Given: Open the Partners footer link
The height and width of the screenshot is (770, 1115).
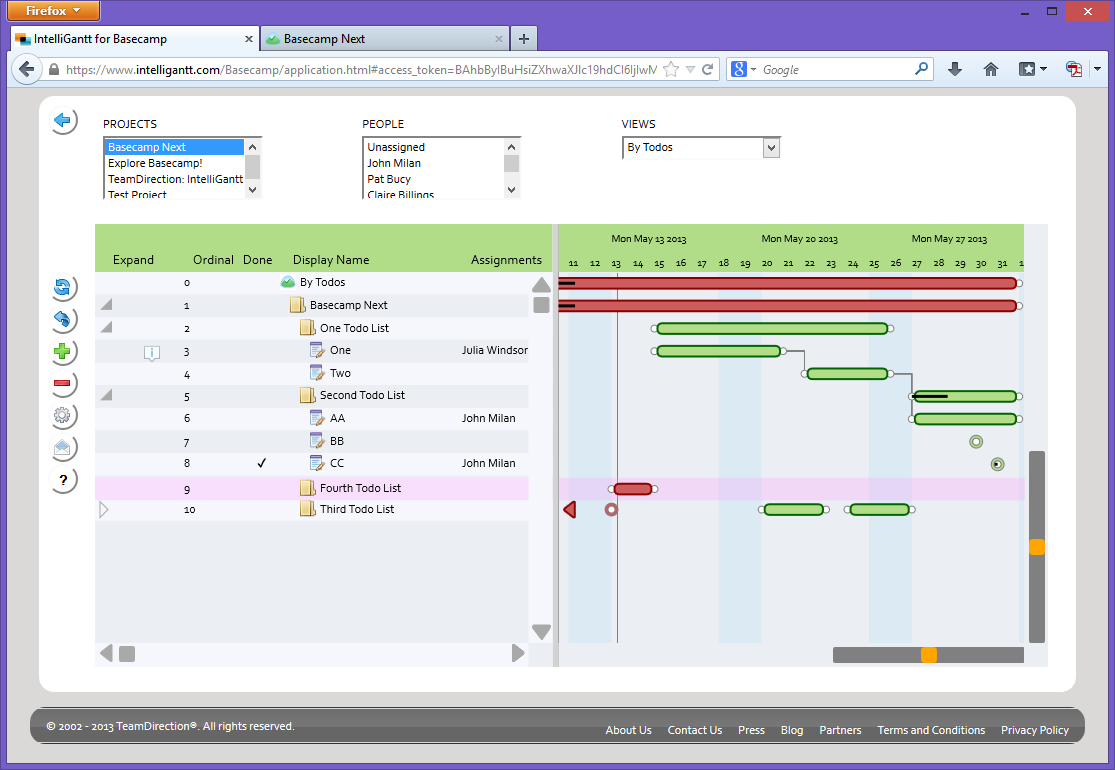Looking at the screenshot, I should click(x=840, y=730).
